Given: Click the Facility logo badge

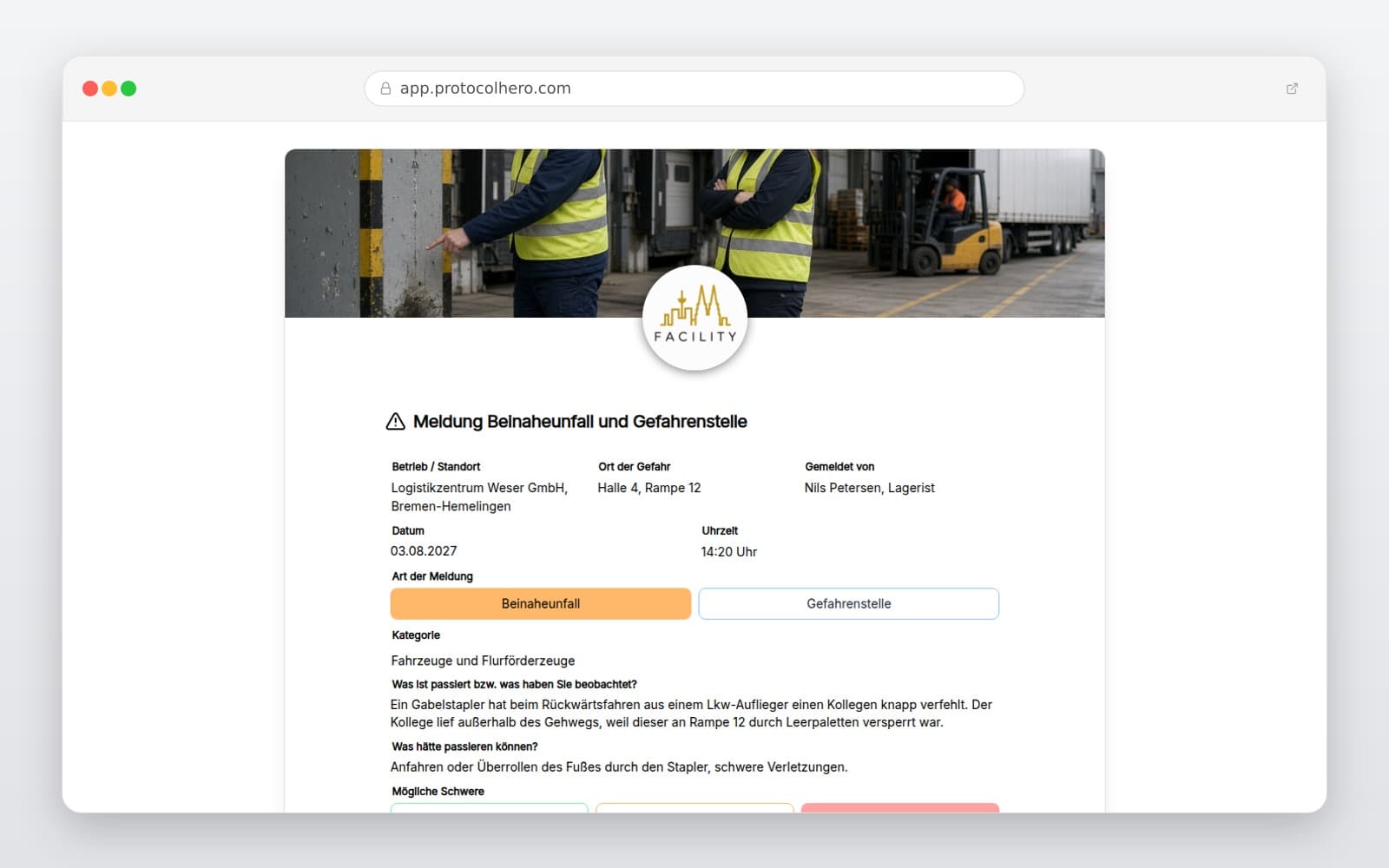Looking at the screenshot, I should pyautogui.click(x=694, y=319).
